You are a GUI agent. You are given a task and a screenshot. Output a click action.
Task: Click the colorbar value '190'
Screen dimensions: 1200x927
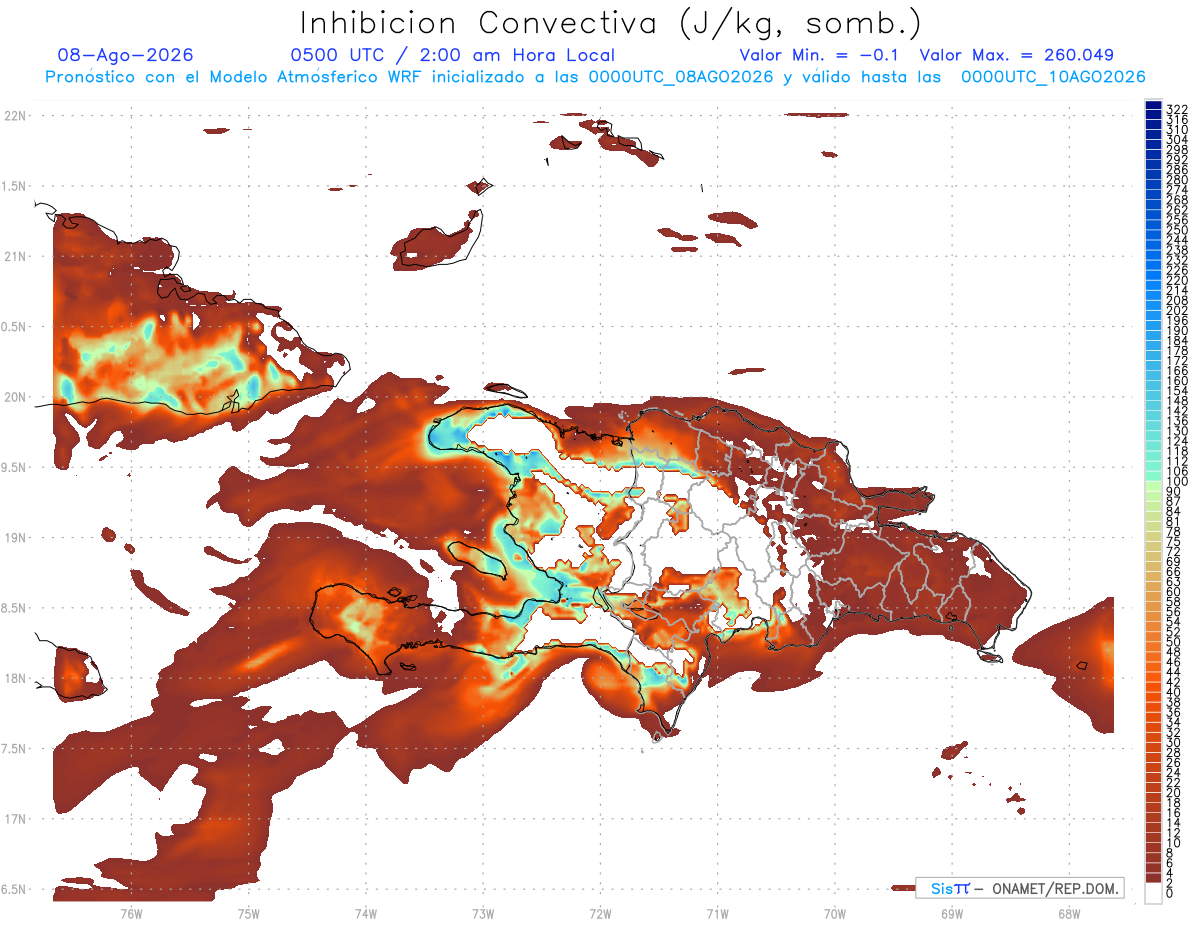point(1177,330)
